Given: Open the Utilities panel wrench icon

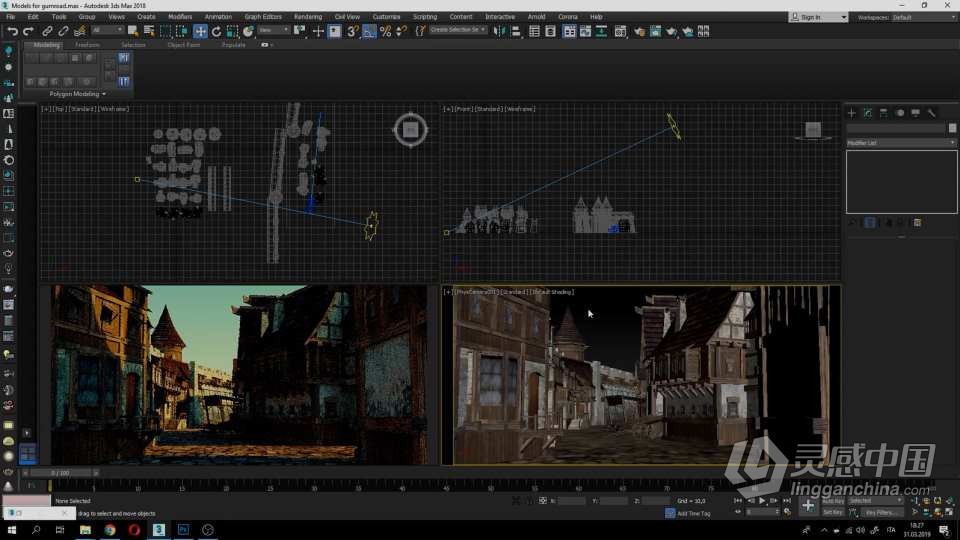Looking at the screenshot, I should pos(931,113).
